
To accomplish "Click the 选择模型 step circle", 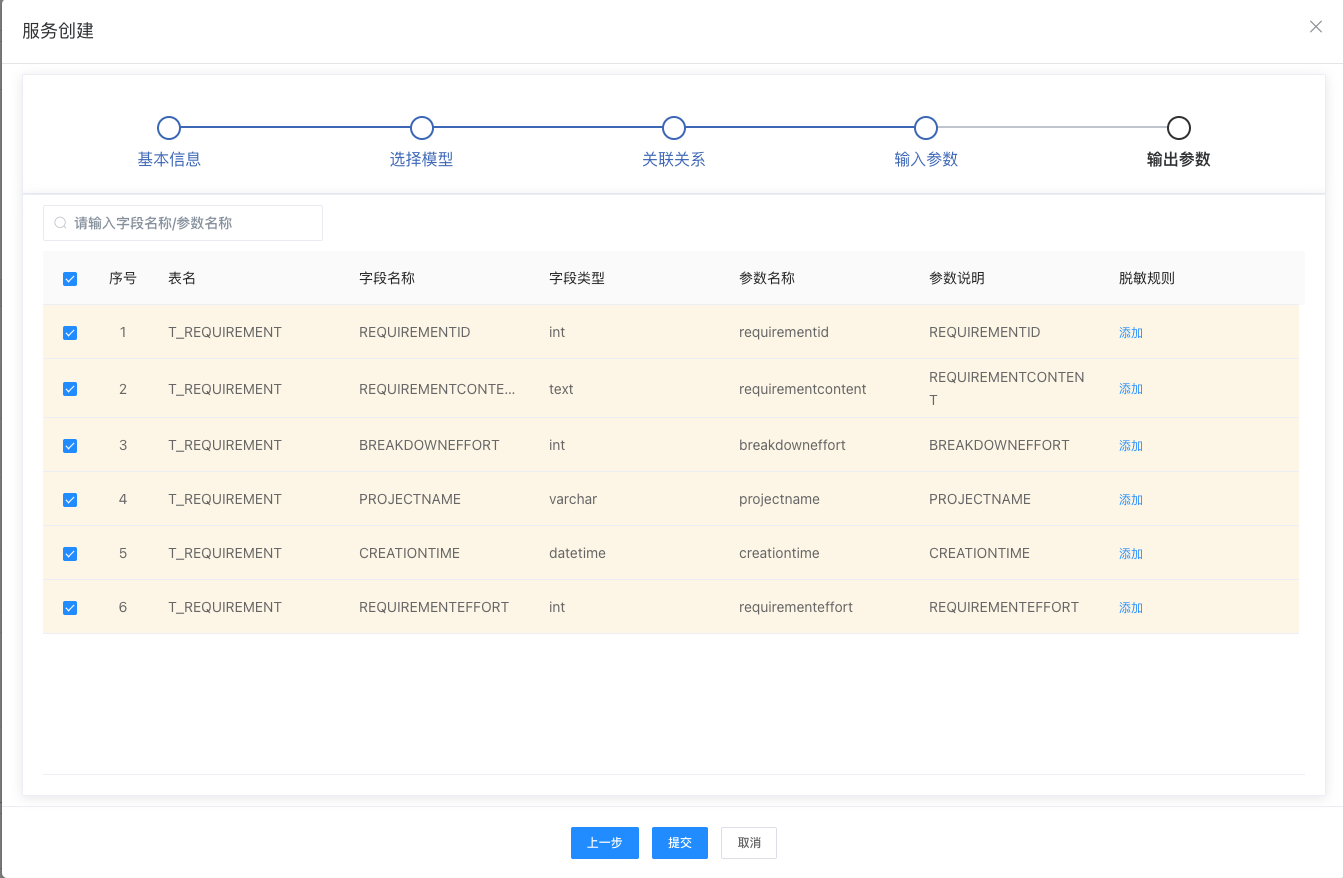I will (x=422, y=128).
